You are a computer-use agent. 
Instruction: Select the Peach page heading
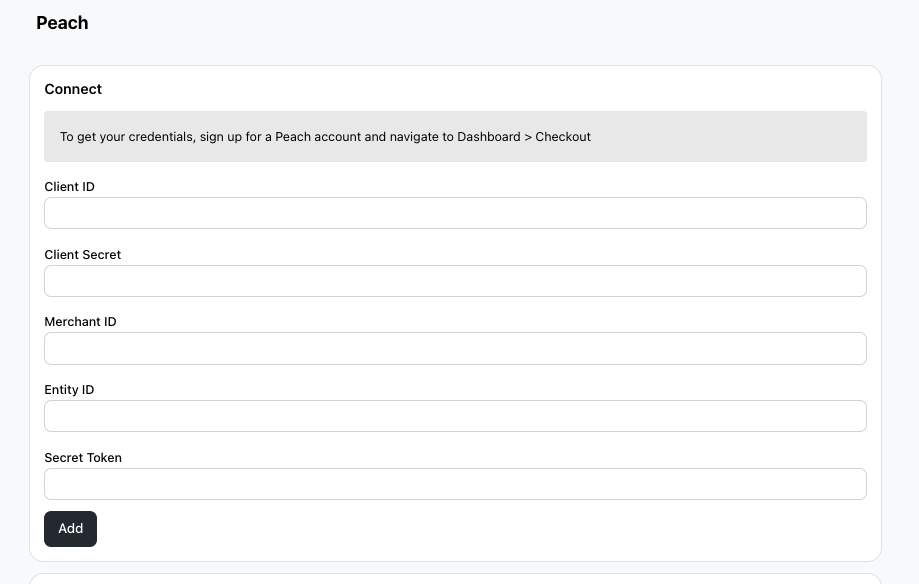pos(62,23)
